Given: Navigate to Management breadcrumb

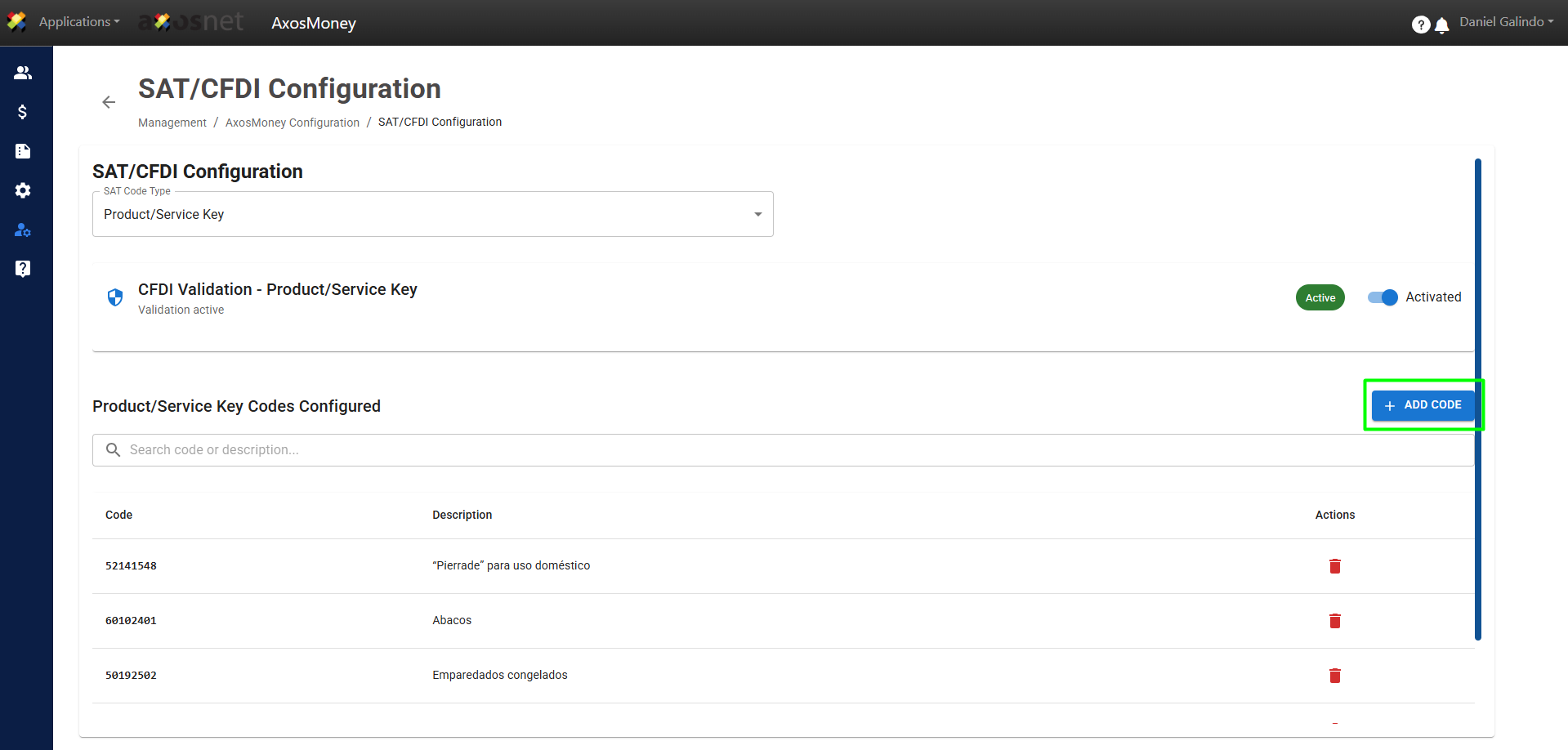Looking at the screenshot, I should point(172,123).
